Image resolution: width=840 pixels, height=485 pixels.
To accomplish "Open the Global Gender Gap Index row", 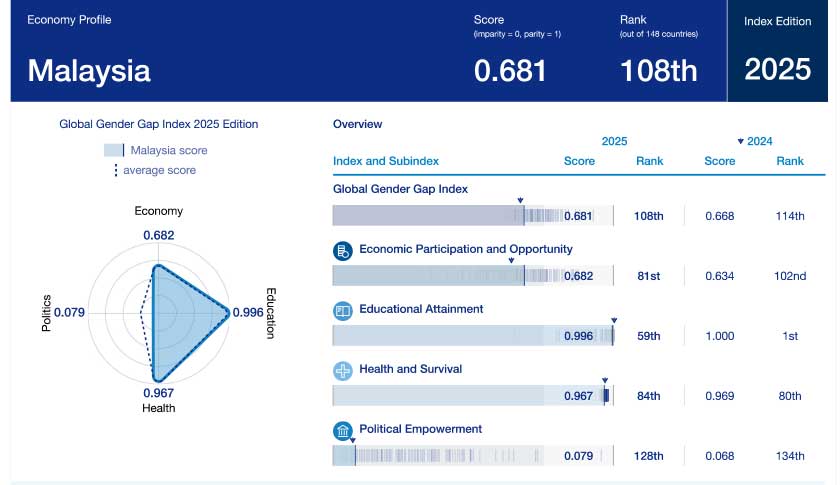I will click(400, 188).
